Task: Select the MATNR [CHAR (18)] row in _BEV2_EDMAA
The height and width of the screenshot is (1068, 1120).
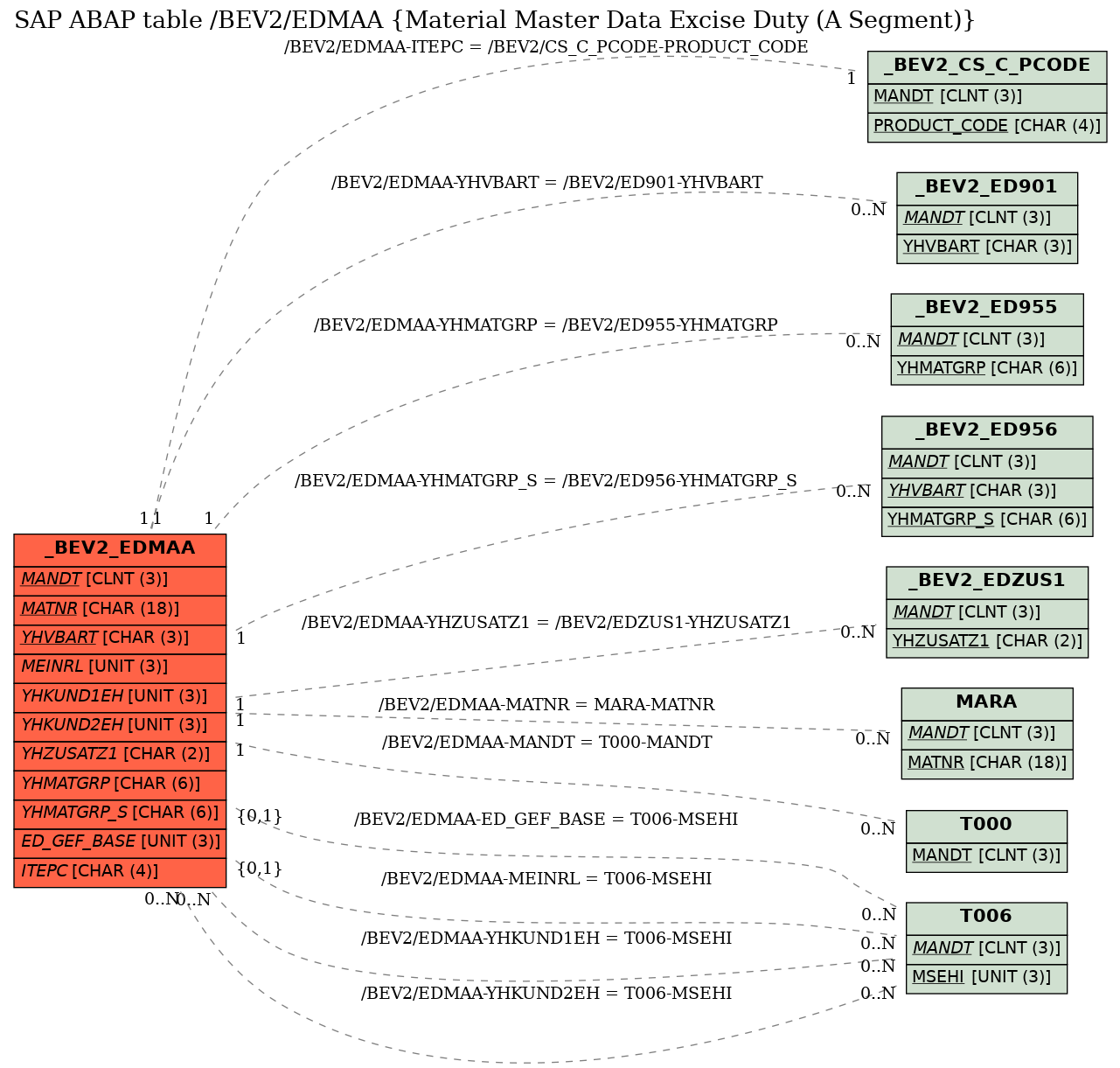Action: (120, 609)
